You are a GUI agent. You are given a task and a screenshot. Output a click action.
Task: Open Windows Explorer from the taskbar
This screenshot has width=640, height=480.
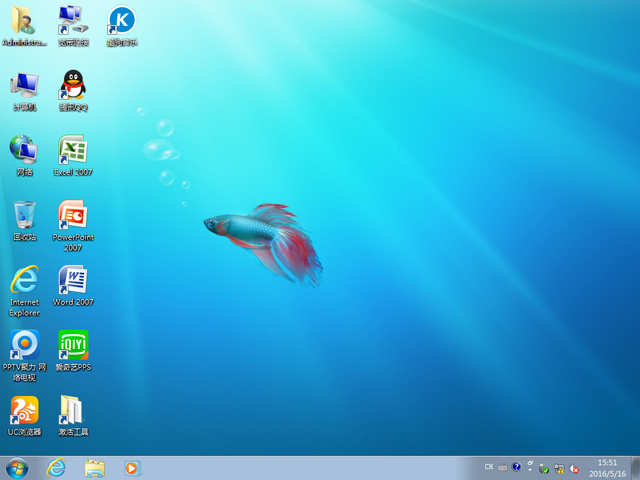(95, 468)
